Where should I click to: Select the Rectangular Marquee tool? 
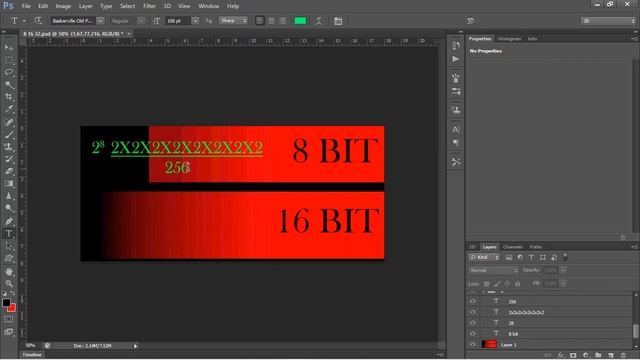click(x=9, y=60)
